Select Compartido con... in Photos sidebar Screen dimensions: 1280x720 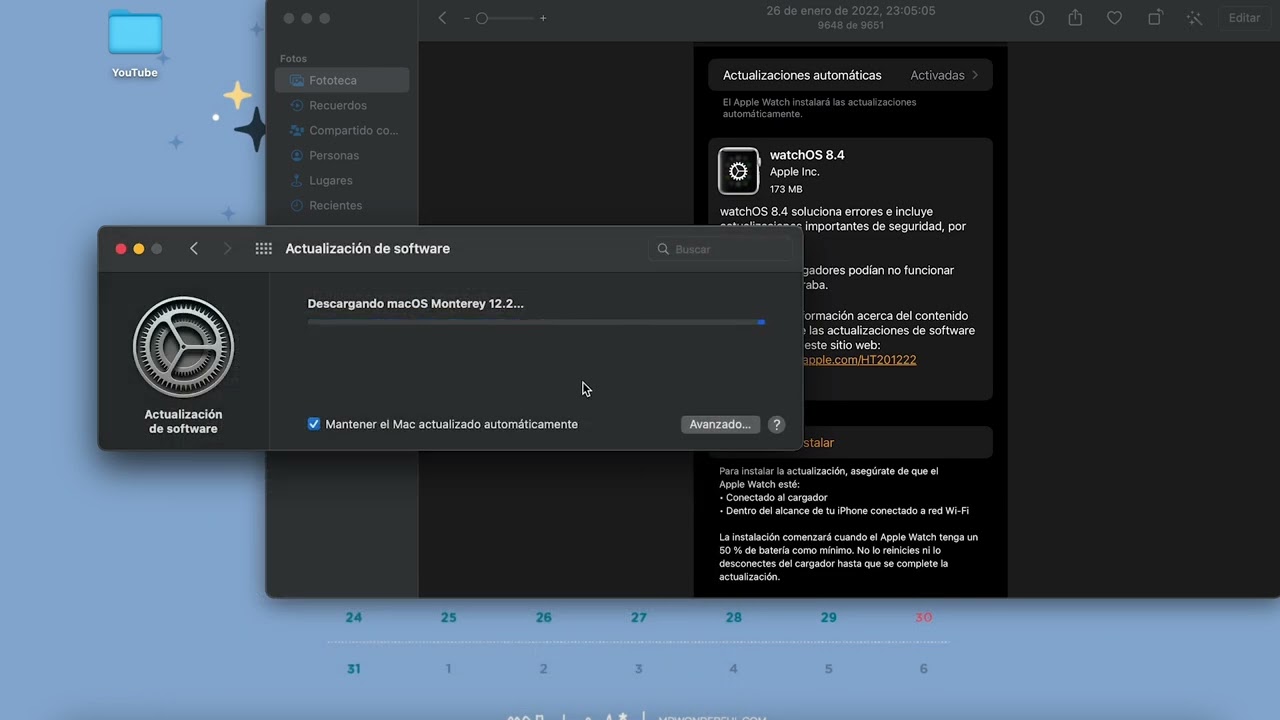coord(342,130)
